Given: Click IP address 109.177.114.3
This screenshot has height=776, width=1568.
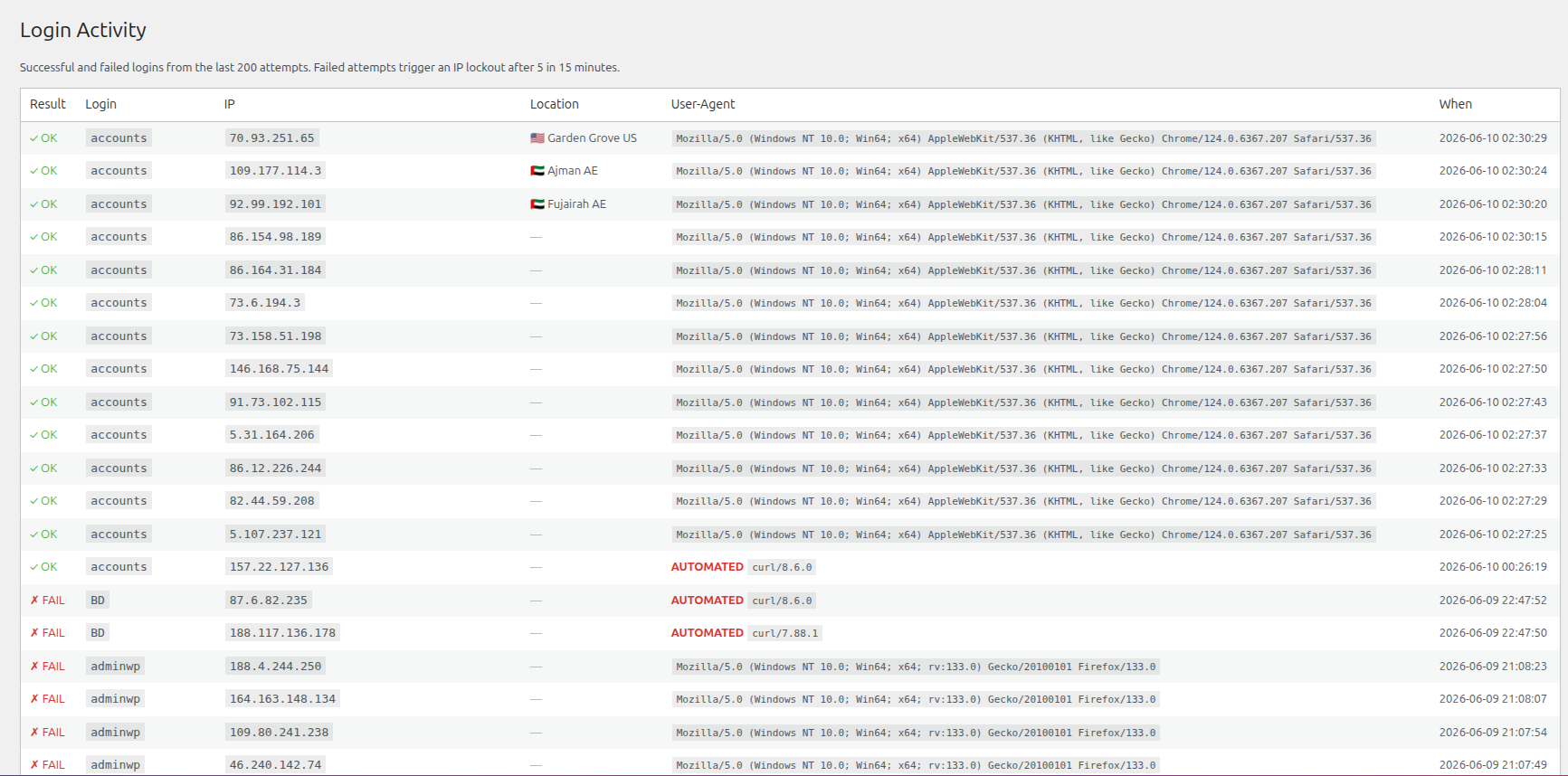Looking at the screenshot, I should 276,171.
